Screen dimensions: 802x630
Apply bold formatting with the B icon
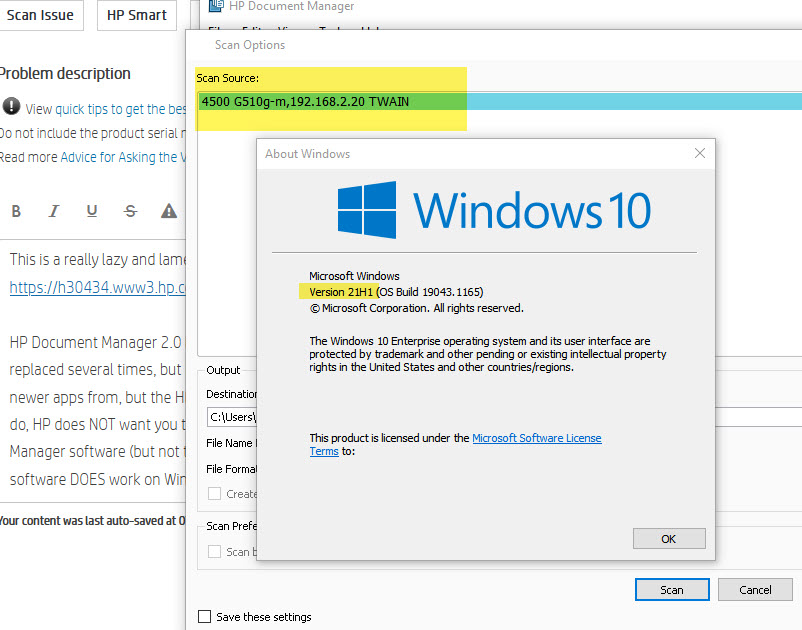16,211
